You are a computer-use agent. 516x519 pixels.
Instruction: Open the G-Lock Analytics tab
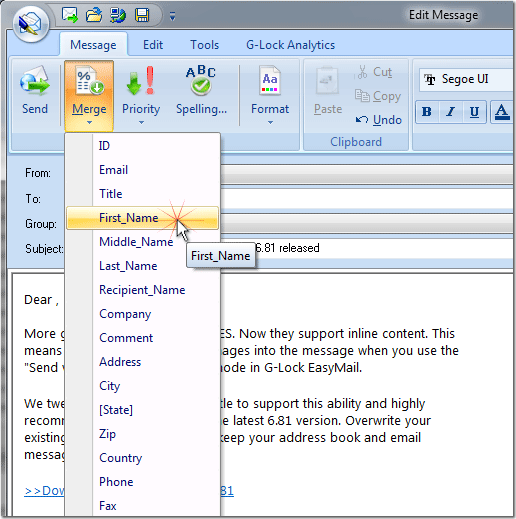pos(290,45)
